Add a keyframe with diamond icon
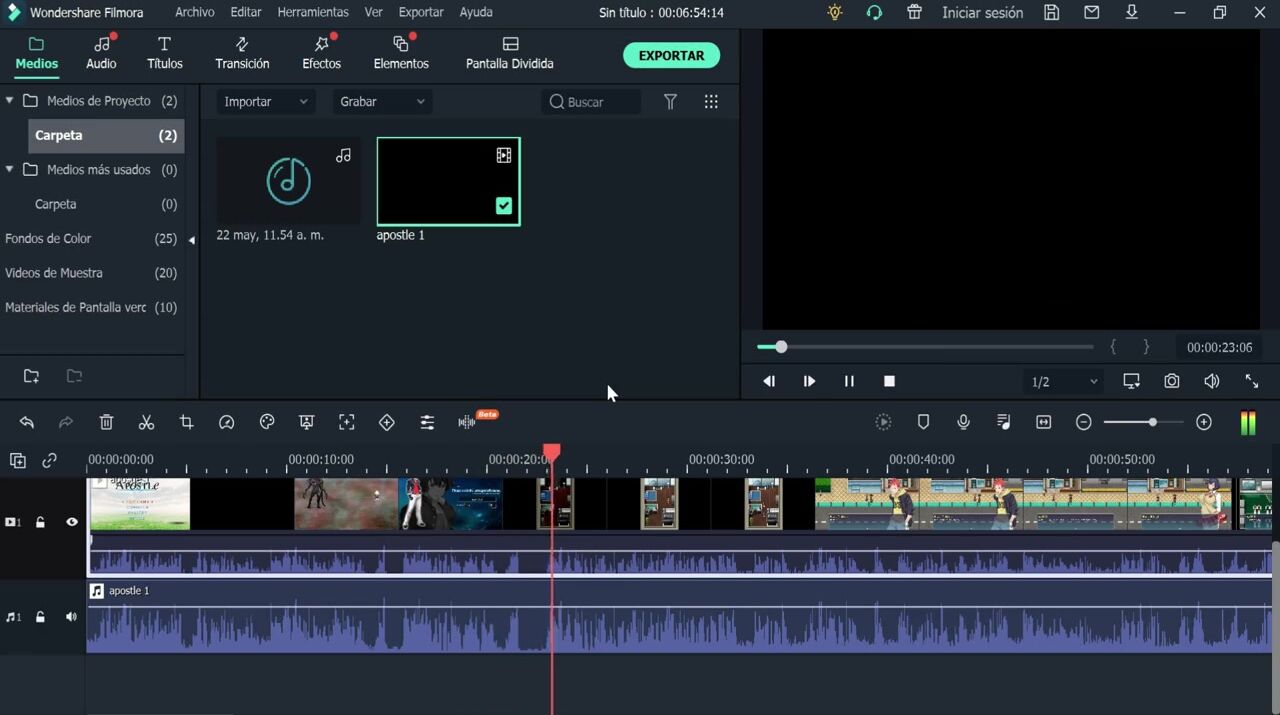1280x715 pixels. pos(387,423)
